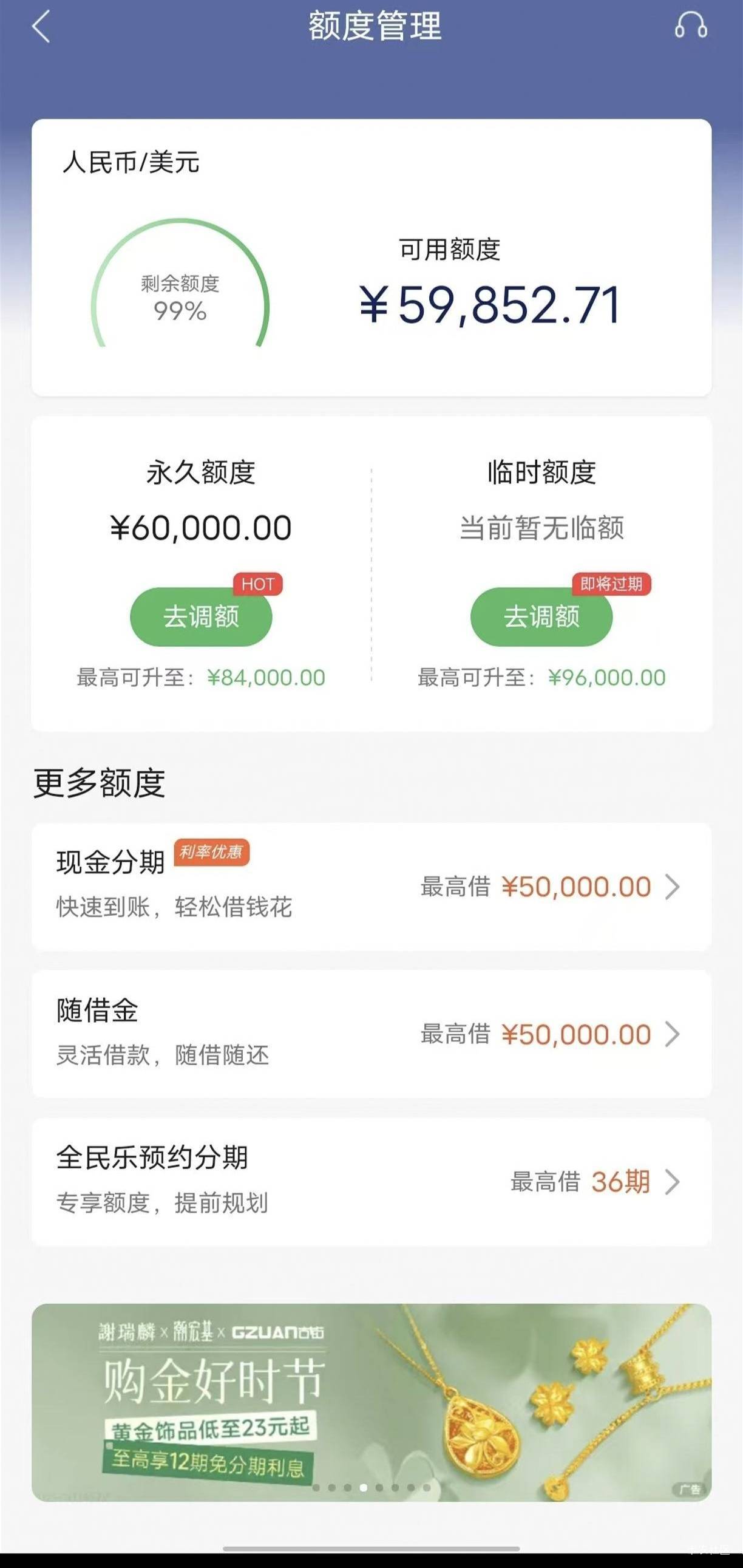Tap the ¥84,000.00 maximum limit link
This screenshot has height=1568, width=743.
266,678
